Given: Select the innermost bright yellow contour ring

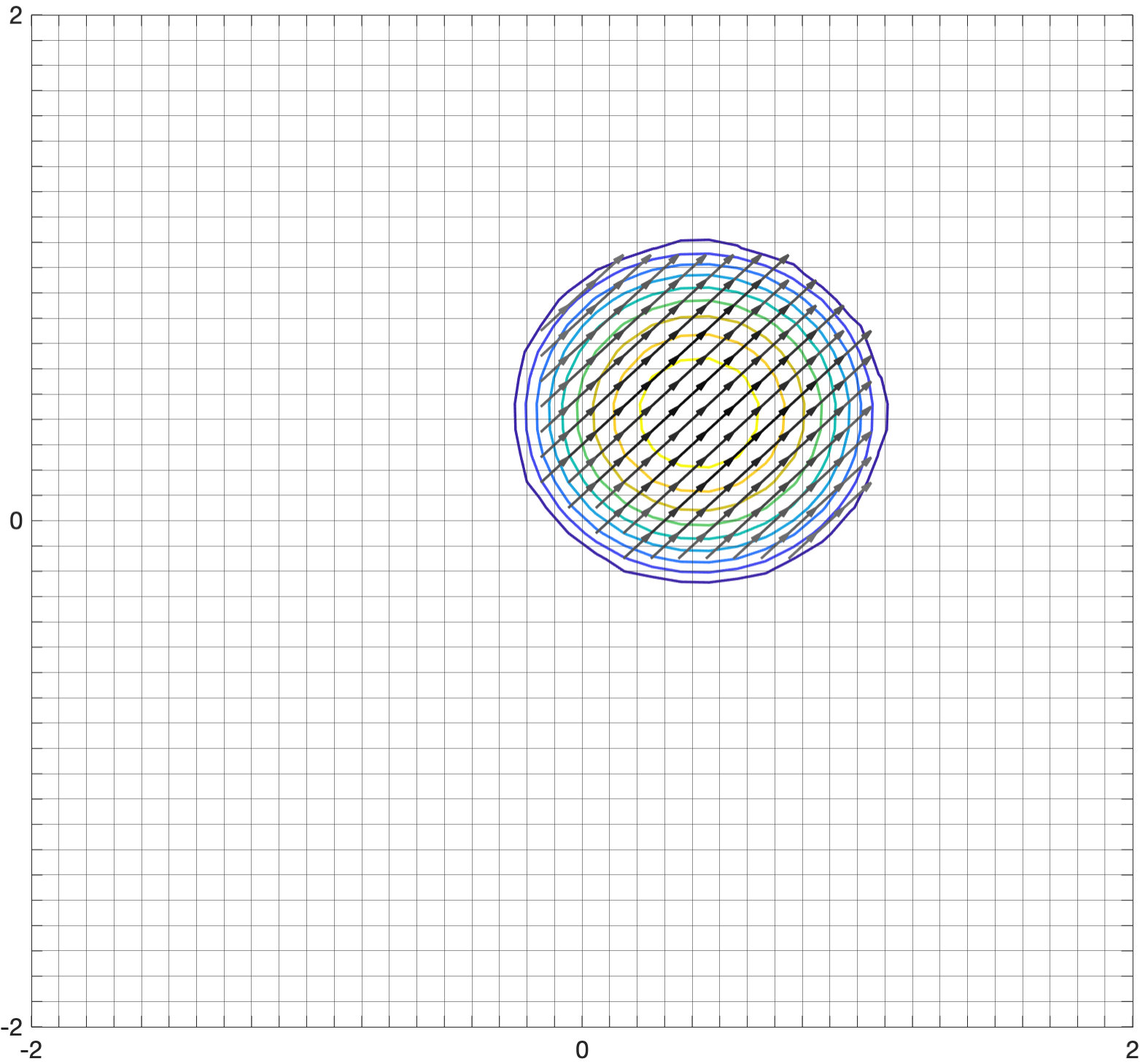Looking at the screenshot, I should point(698,412).
